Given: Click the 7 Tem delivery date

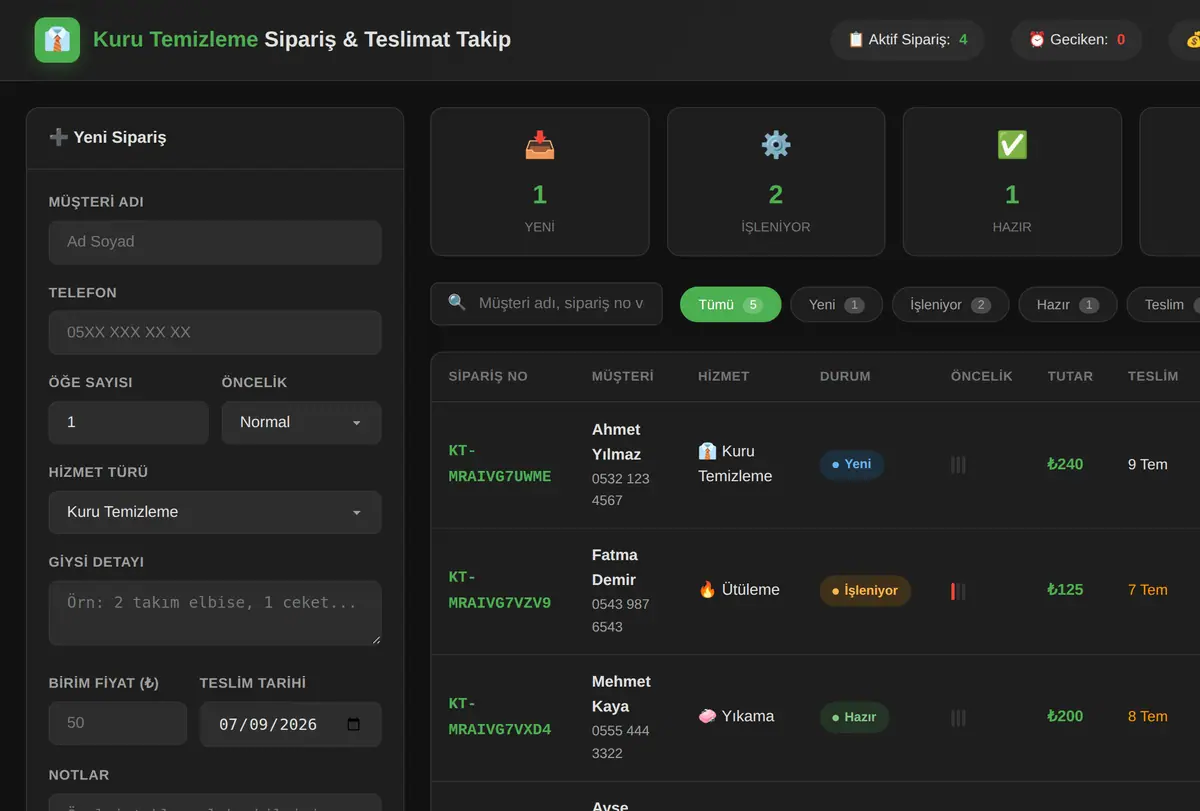Looking at the screenshot, I should 1147,590.
